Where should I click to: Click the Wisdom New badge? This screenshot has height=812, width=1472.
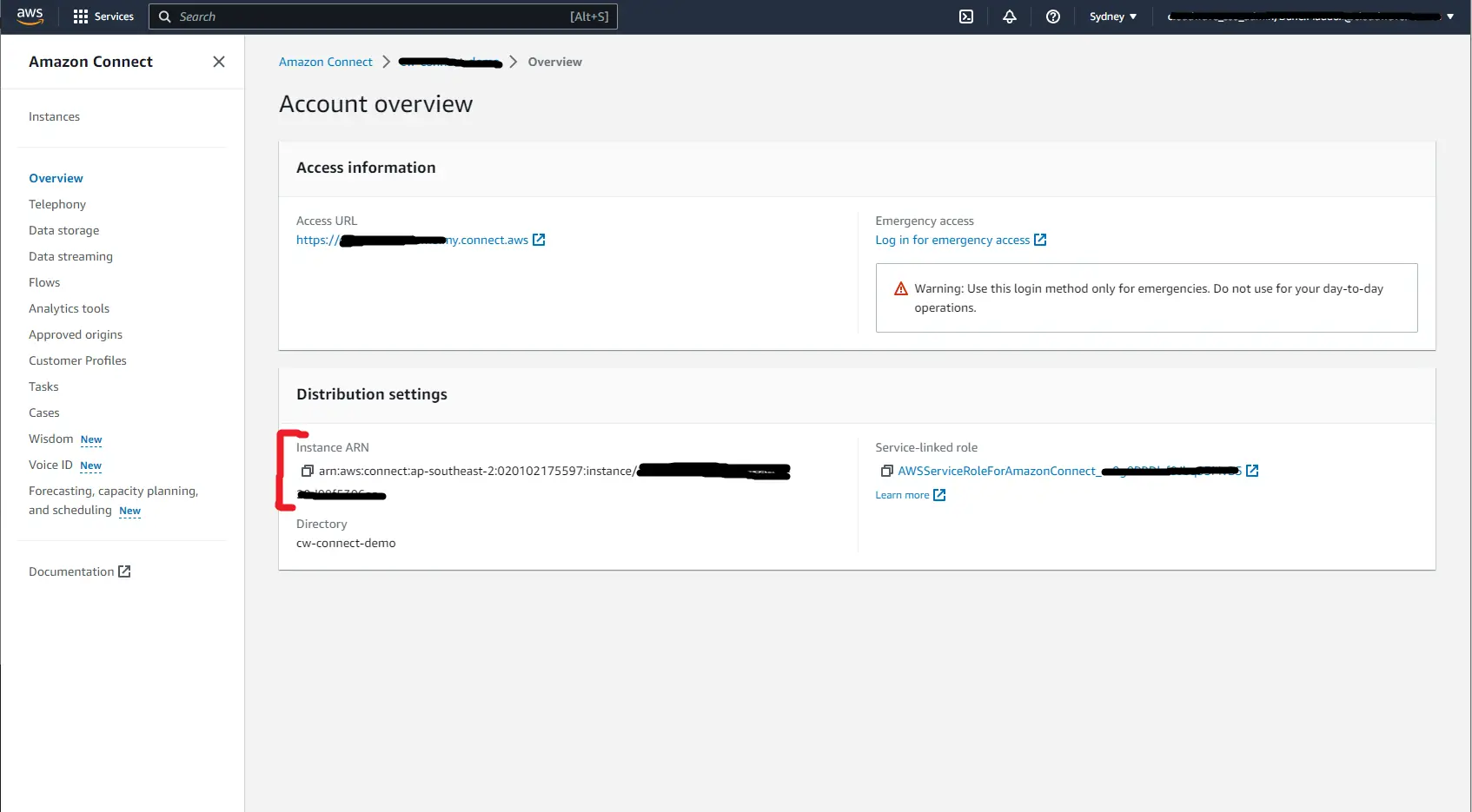click(x=91, y=440)
